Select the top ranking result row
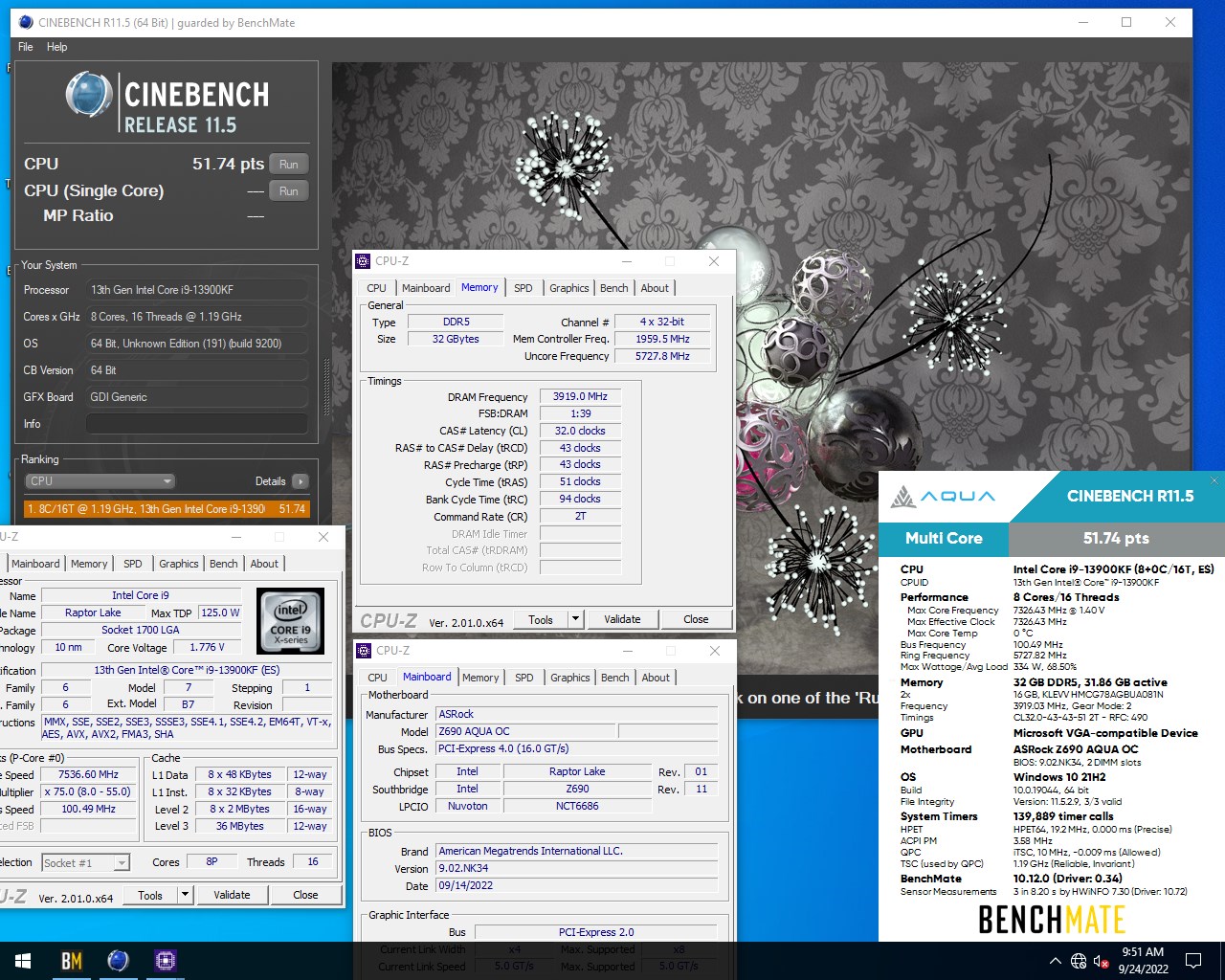1225x980 pixels. 167,509
